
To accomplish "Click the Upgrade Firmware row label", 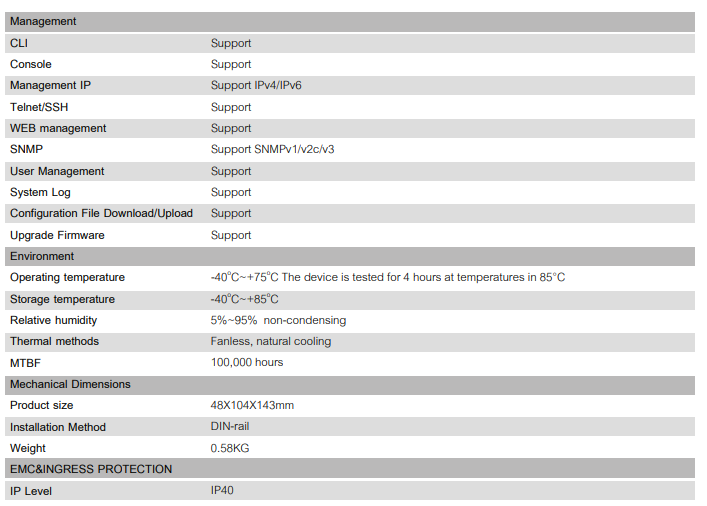I will click(57, 235).
